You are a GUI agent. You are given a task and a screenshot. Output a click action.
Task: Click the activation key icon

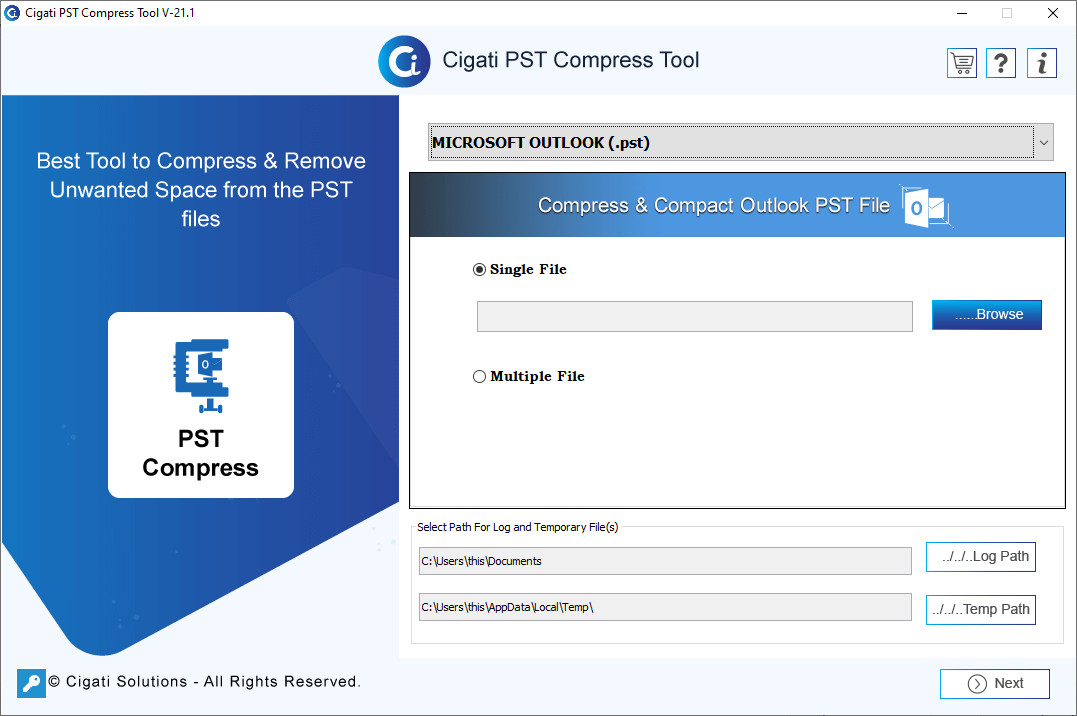click(31, 683)
